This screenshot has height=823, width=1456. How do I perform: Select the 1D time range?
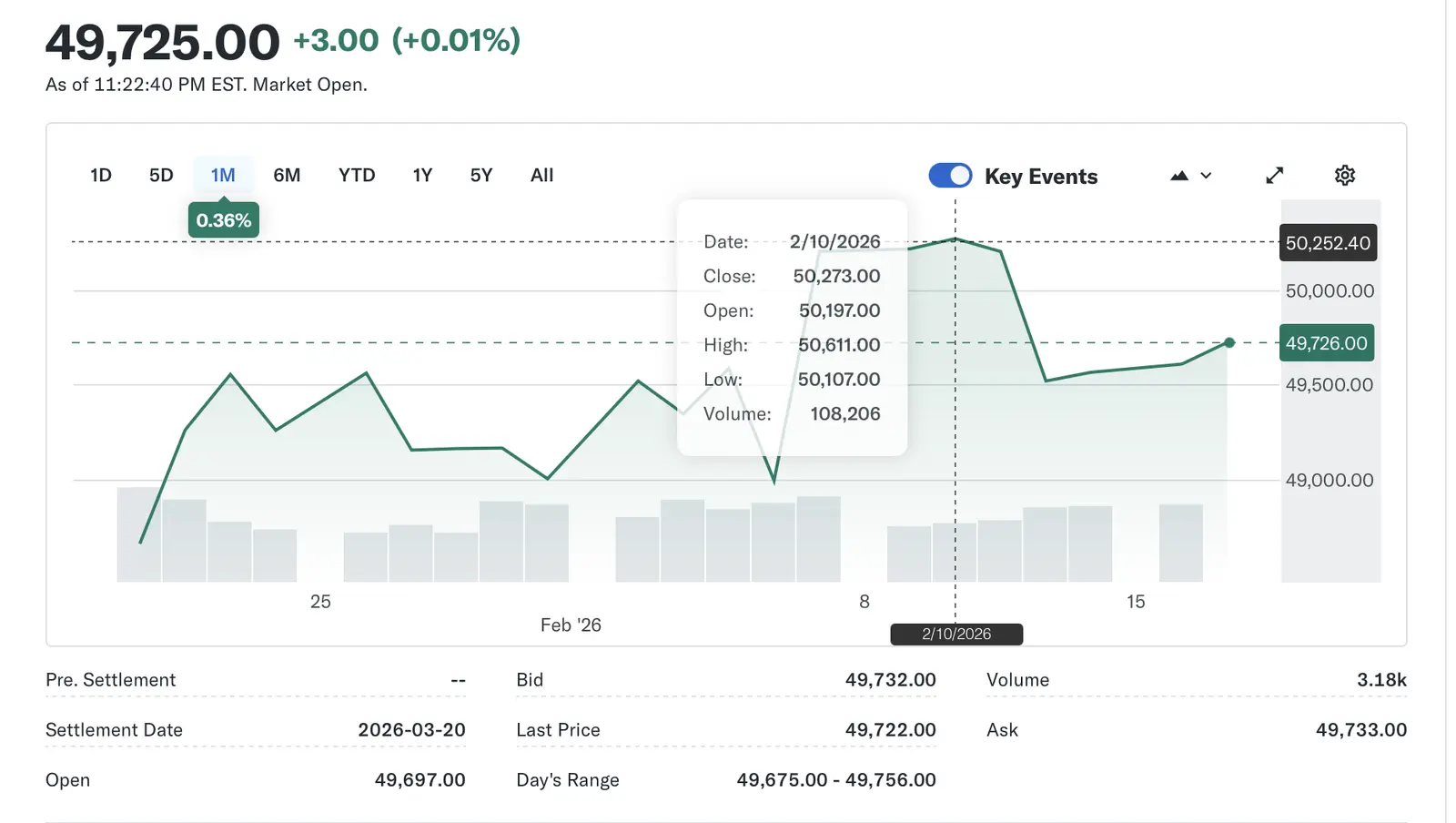101,176
